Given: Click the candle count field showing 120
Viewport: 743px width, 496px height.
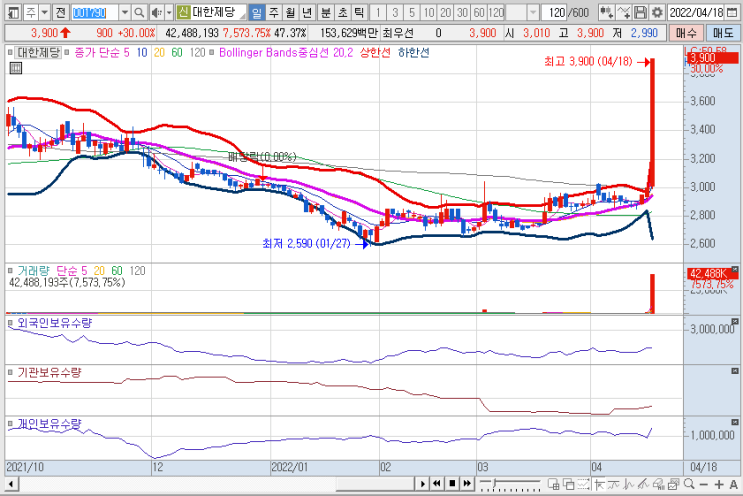Looking at the screenshot, I should pos(556,12).
